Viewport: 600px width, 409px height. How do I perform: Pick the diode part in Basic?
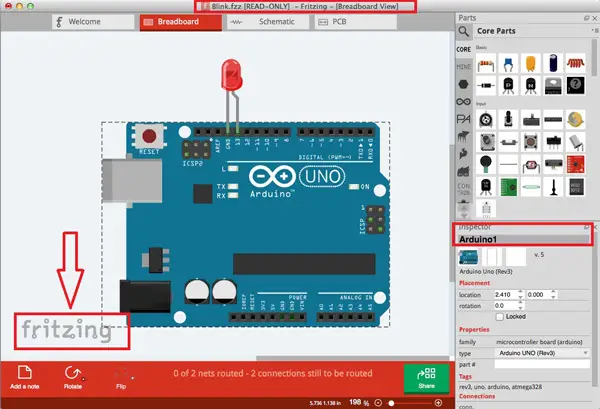[486, 85]
